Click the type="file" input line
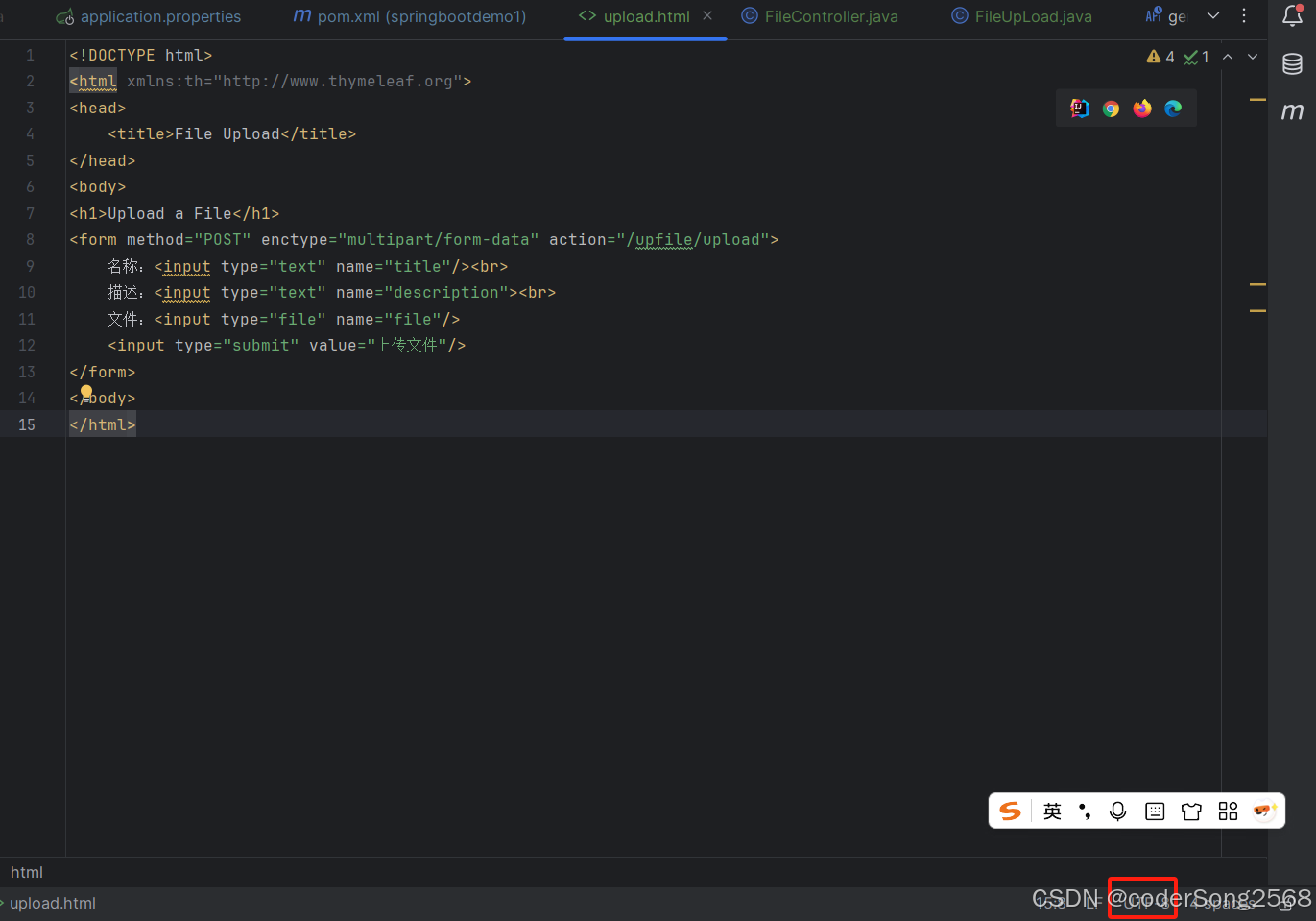 coord(284,320)
